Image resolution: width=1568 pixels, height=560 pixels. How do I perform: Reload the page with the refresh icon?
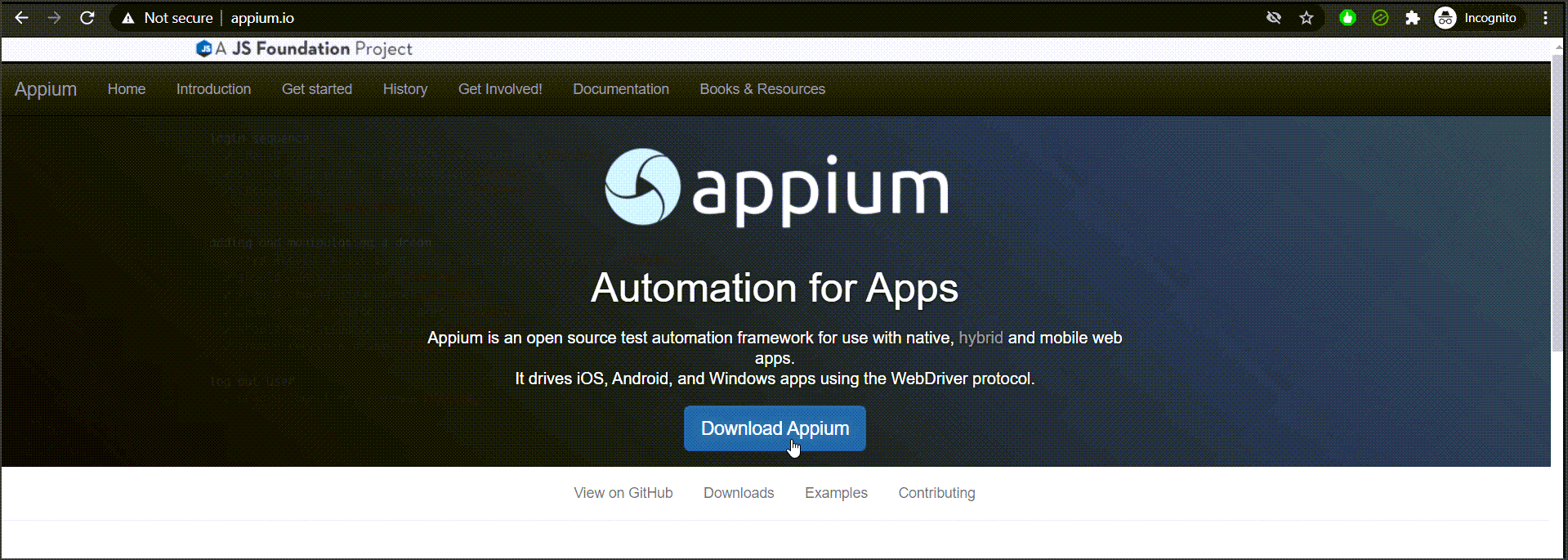87,17
